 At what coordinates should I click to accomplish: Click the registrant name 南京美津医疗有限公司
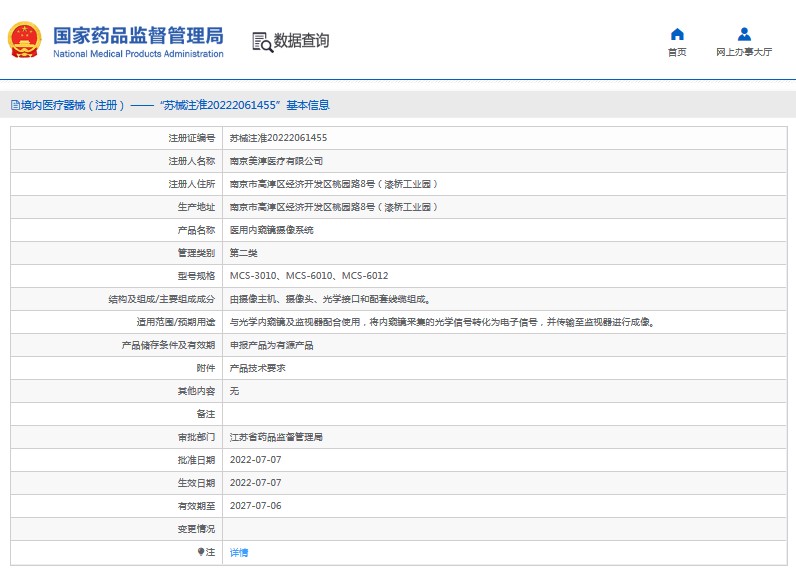coord(276,161)
